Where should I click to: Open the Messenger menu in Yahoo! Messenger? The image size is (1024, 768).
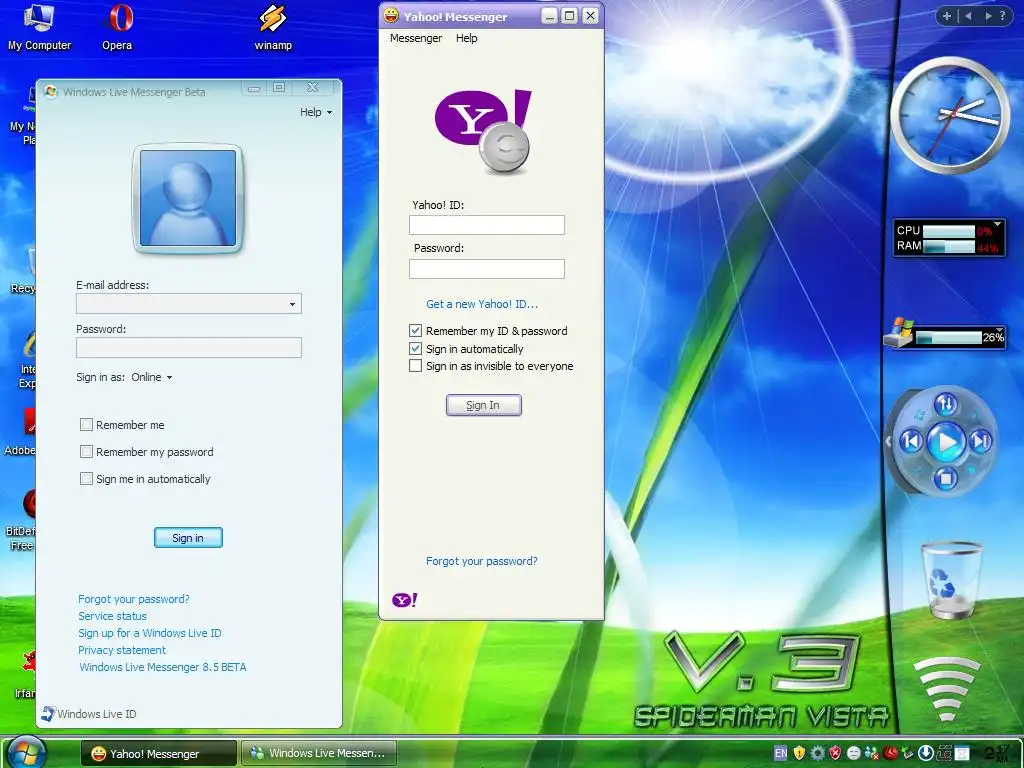pyautogui.click(x=416, y=38)
